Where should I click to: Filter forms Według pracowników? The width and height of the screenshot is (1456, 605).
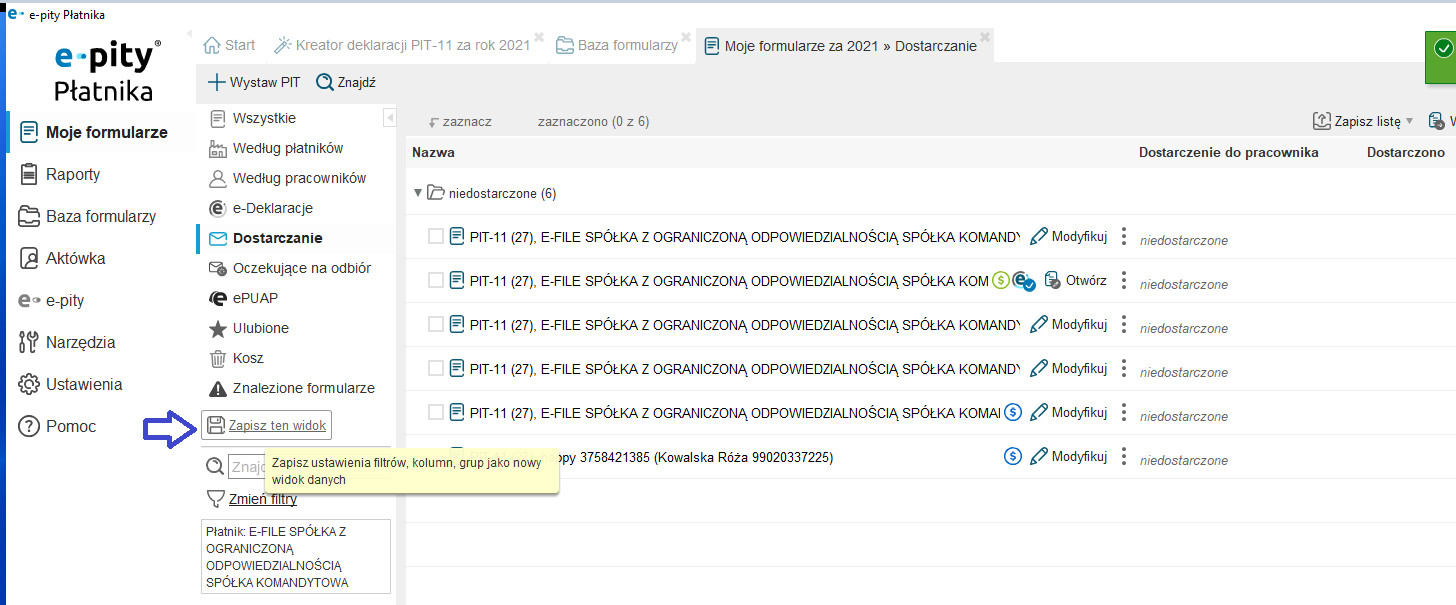pos(287,178)
